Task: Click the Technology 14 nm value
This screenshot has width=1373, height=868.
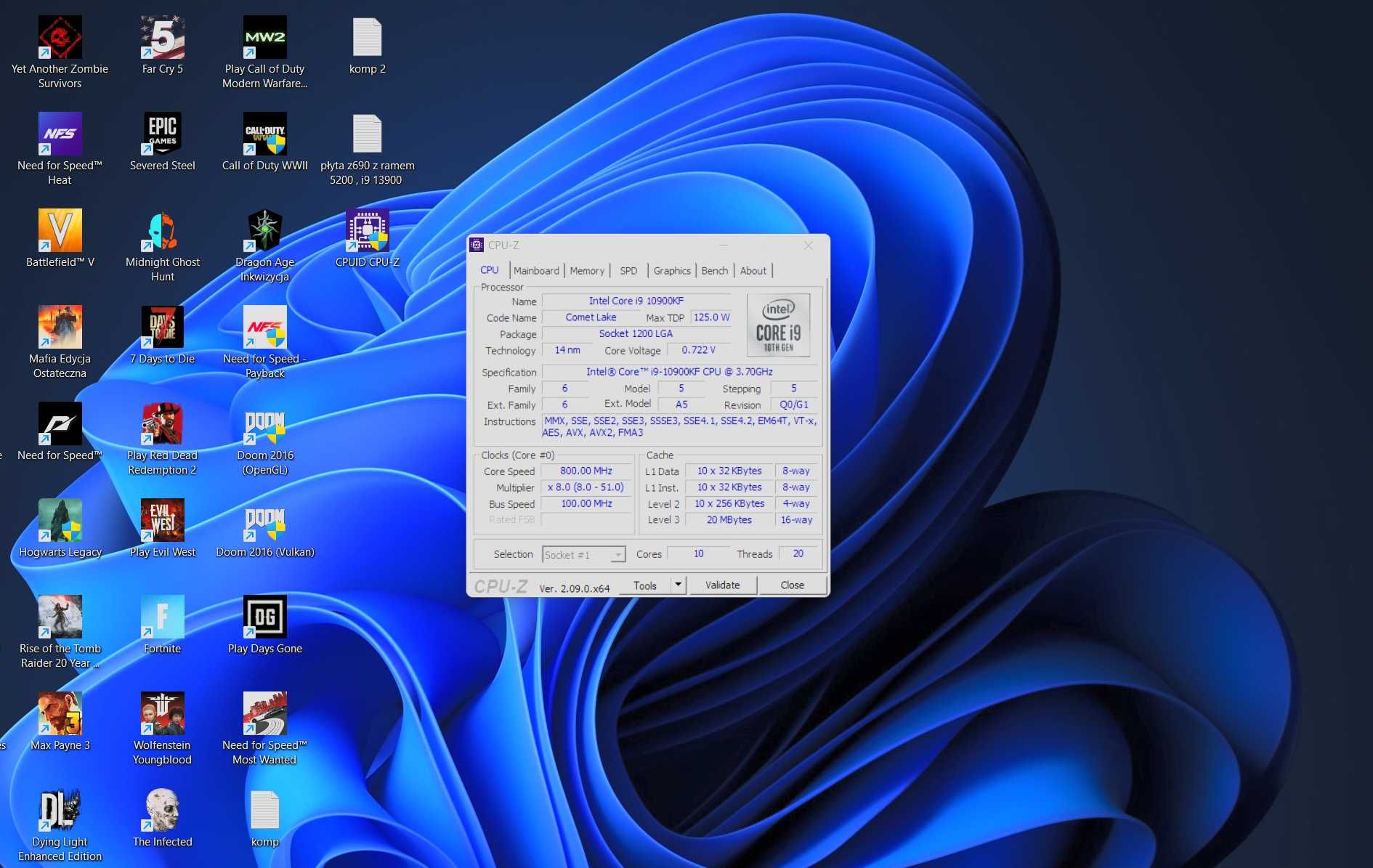Action: pos(567,350)
